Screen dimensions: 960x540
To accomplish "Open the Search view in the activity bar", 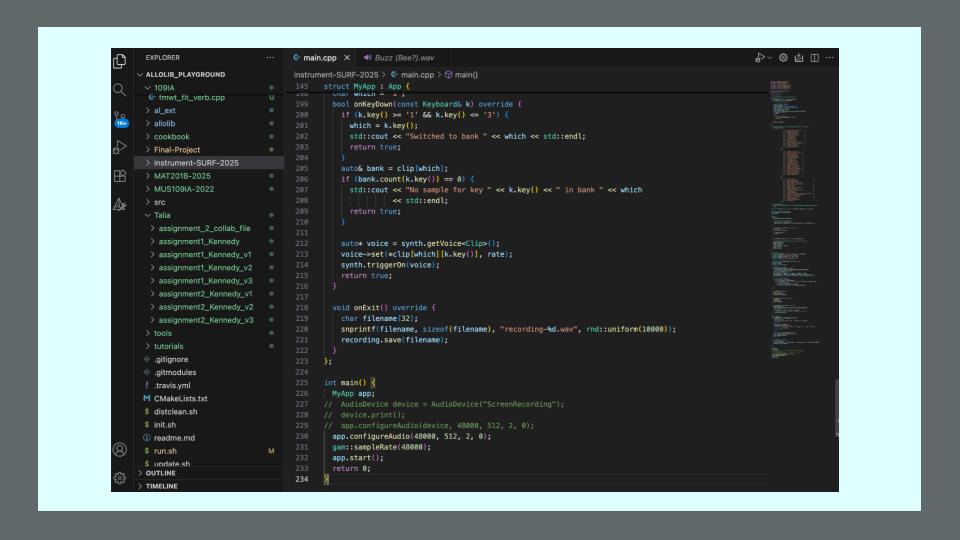I will 120,90.
